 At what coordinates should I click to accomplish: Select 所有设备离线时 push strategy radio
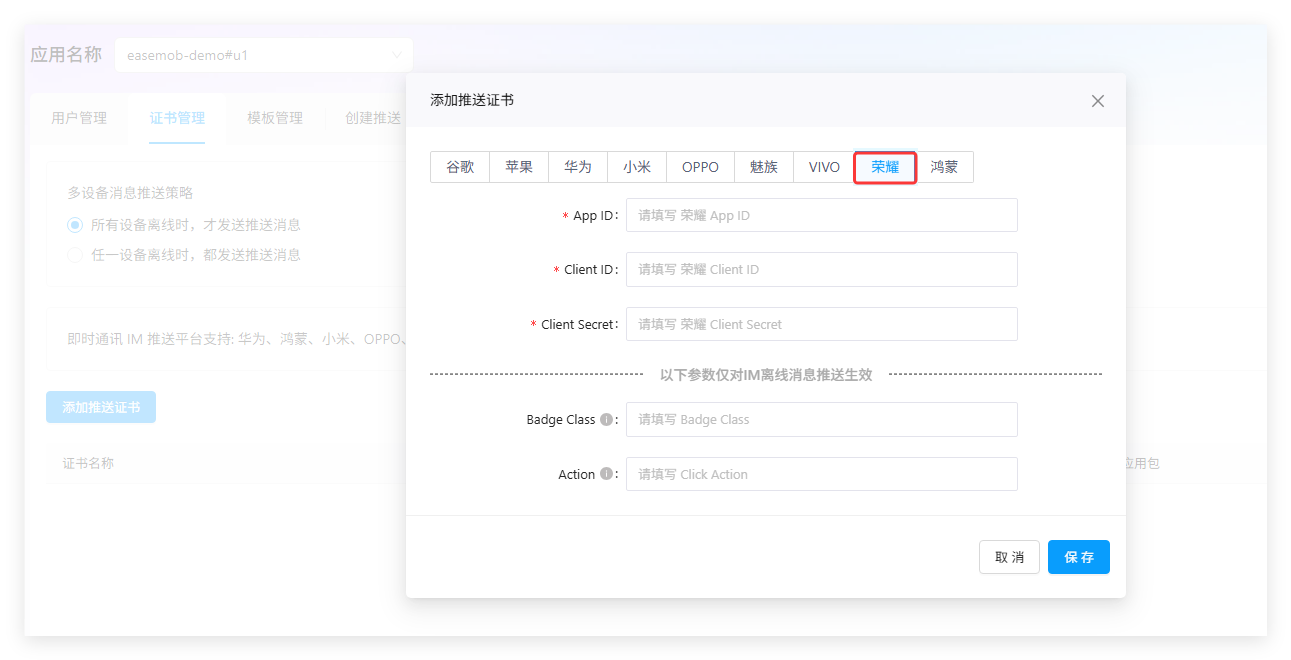[x=75, y=225]
